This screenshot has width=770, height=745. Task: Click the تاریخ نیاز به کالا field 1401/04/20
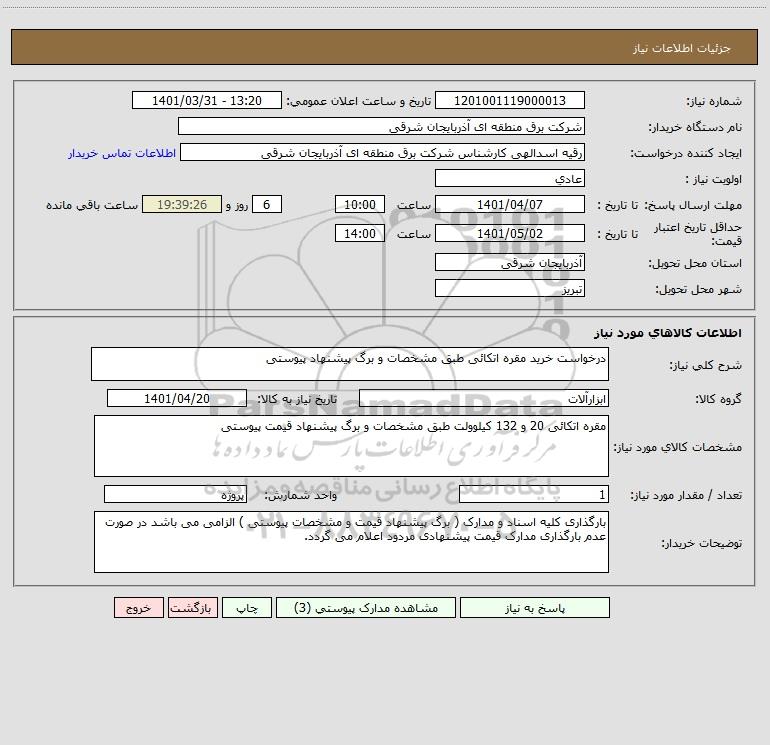[177, 398]
